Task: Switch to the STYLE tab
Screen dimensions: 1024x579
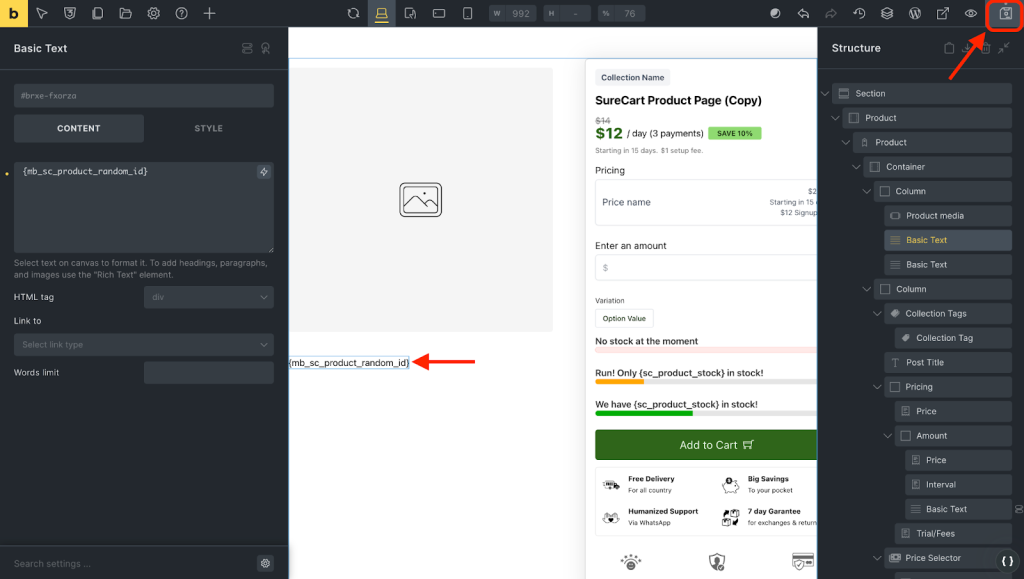Action: click(208, 128)
